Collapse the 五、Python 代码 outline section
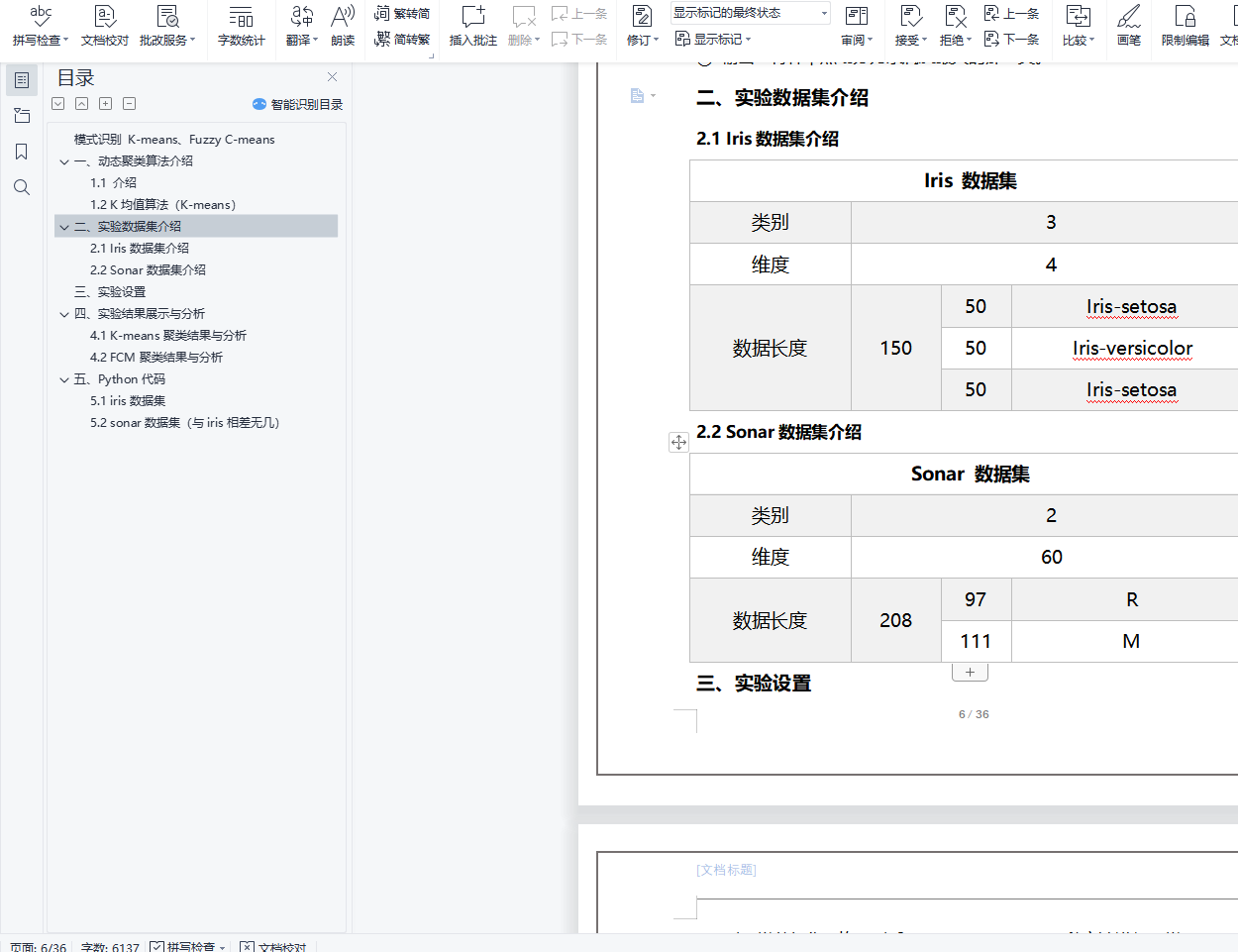Image resolution: width=1238 pixels, height=952 pixels. tap(64, 379)
